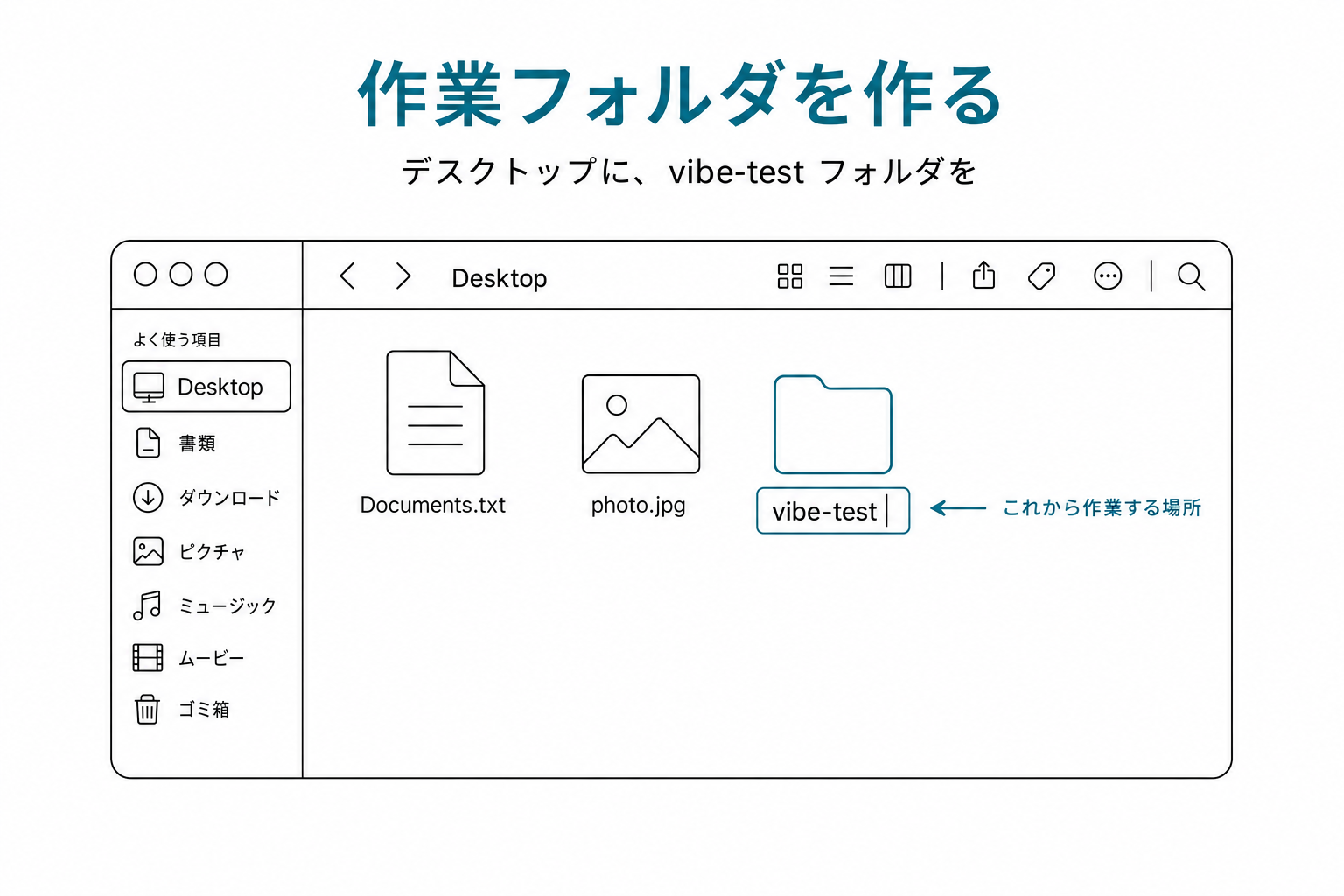Screen dimensions: 1344x896
Task: Go forward with the right chevron
Action: click(x=402, y=276)
